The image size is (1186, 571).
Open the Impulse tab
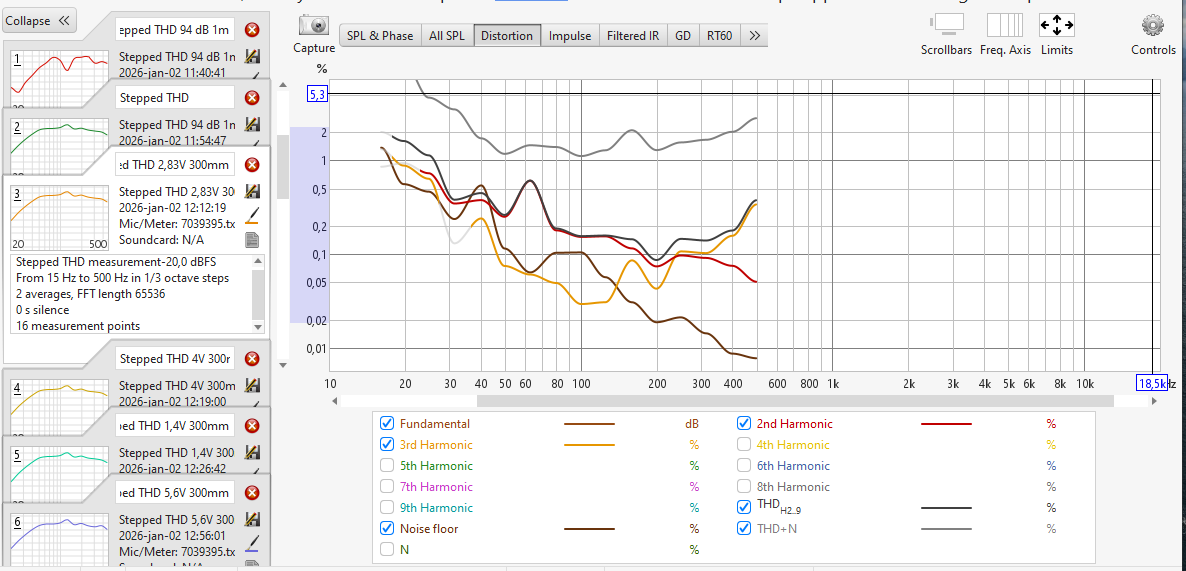pyautogui.click(x=570, y=36)
